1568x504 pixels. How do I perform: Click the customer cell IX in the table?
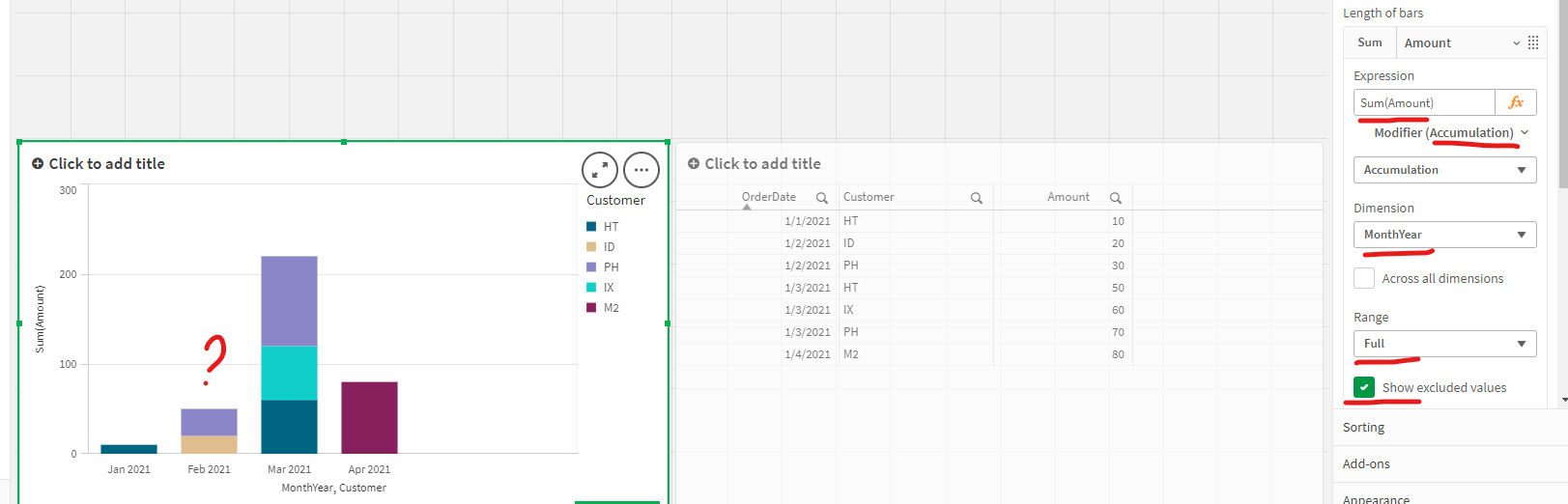(x=848, y=310)
